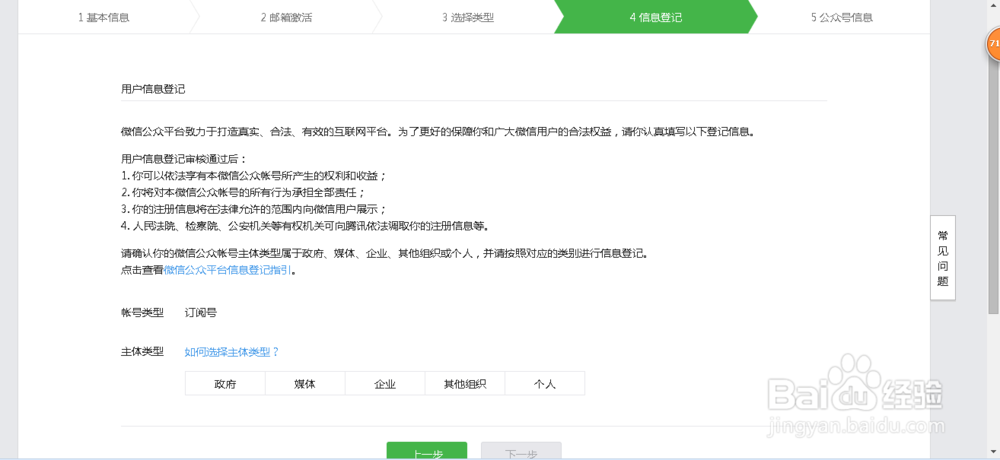Viewport: 1000px width, 460px height.
Task: Click the line starting with 4.人民法院
Action: click(x=305, y=226)
